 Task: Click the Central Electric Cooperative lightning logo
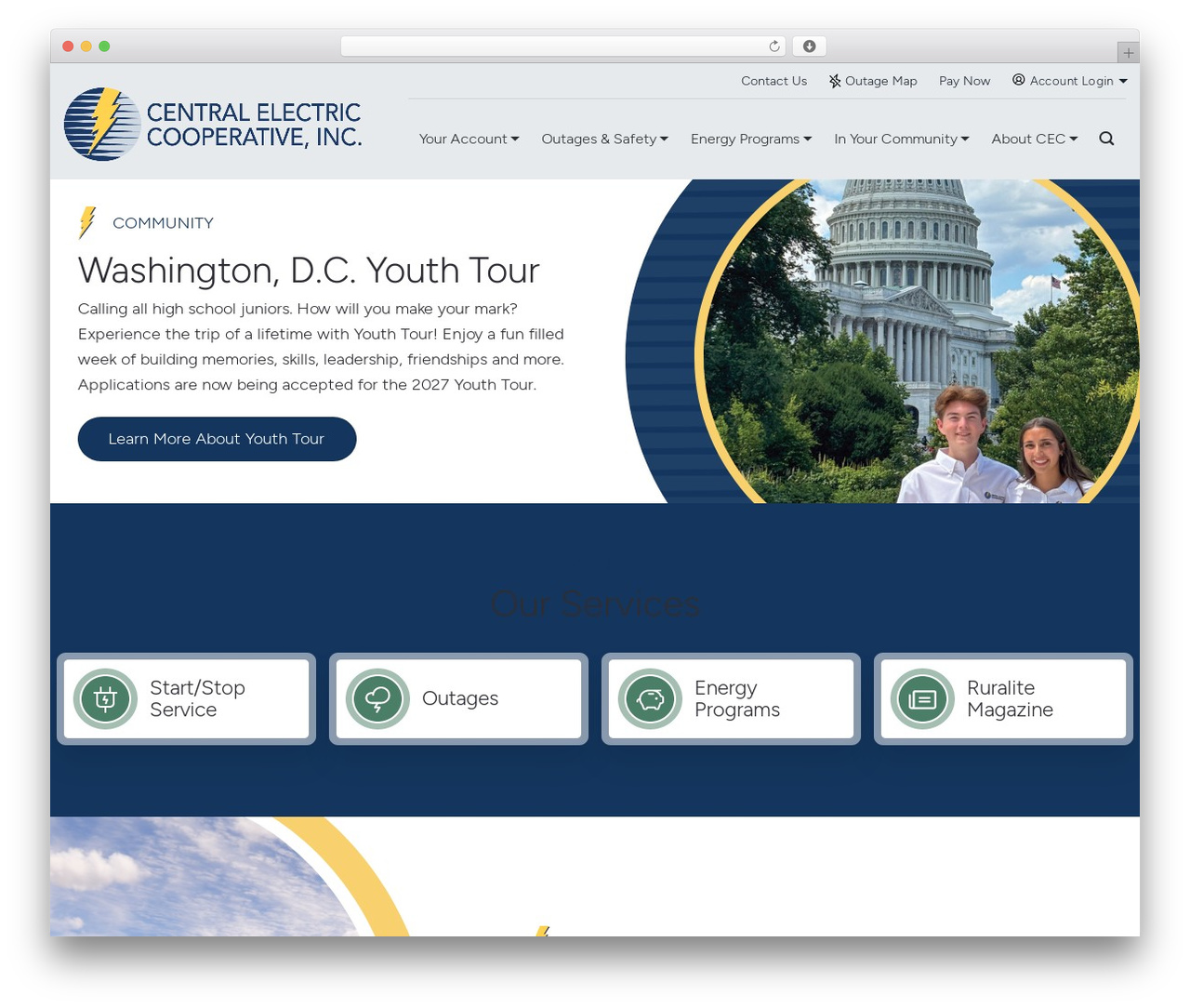102,124
